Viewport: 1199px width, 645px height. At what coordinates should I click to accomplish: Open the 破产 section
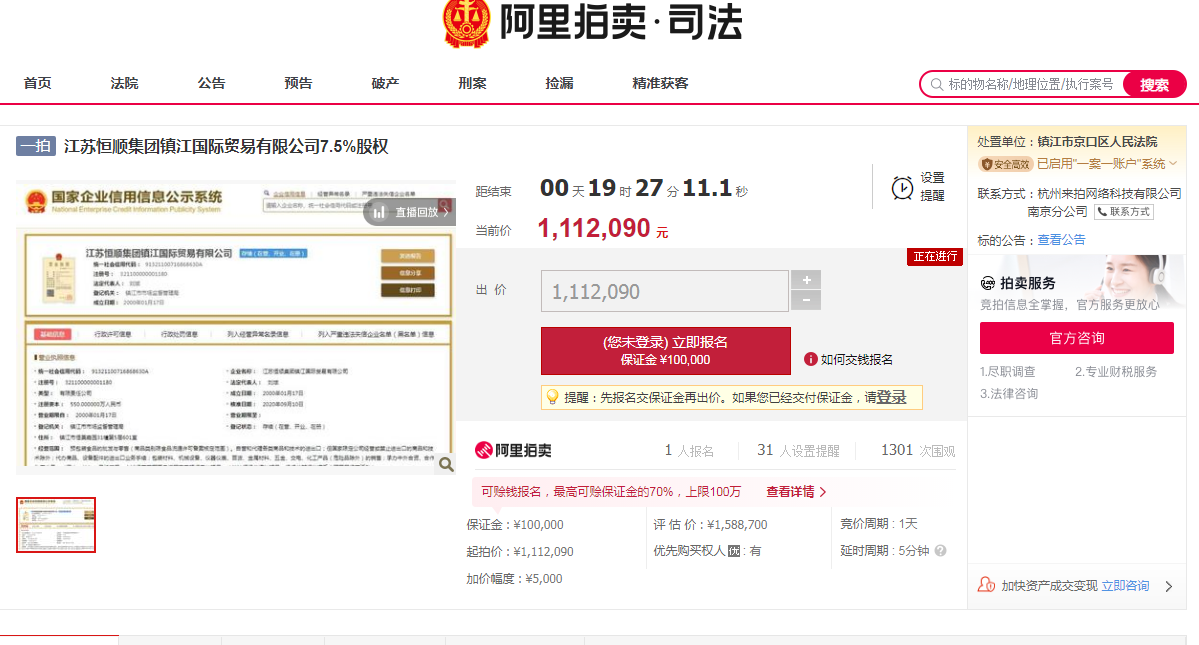[385, 83]
